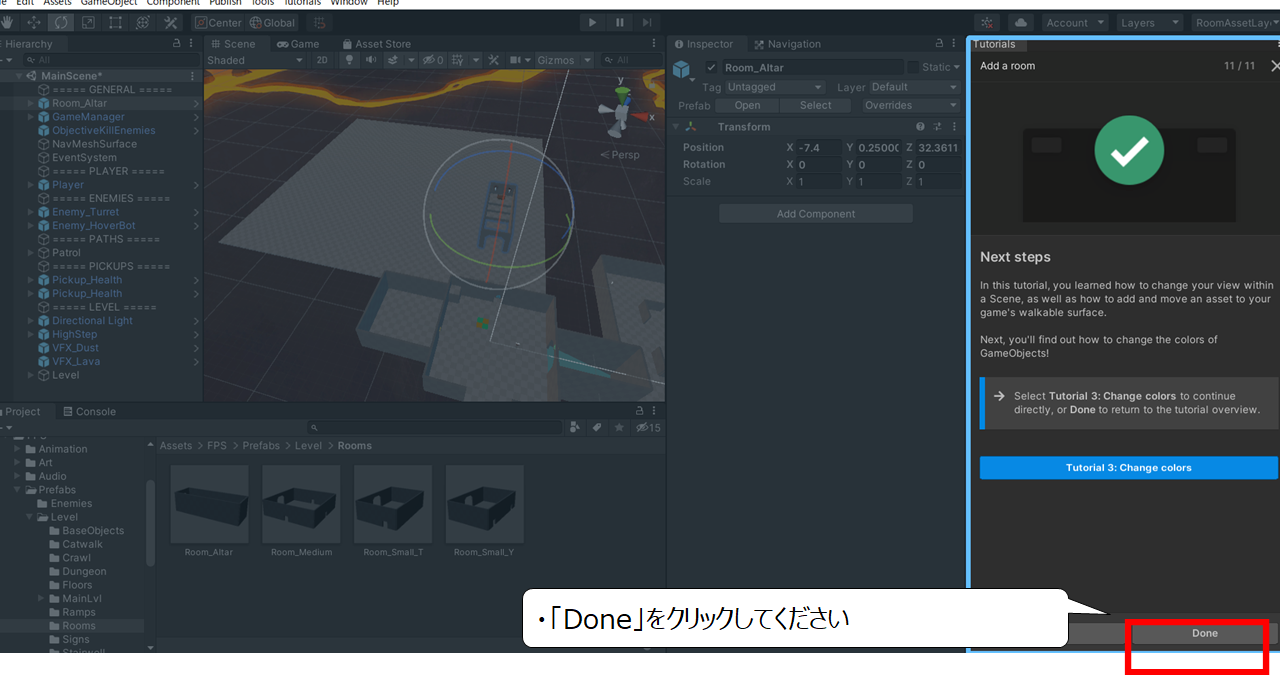
Task: Open the Collab services icon
Action: [x=988, y=22]
